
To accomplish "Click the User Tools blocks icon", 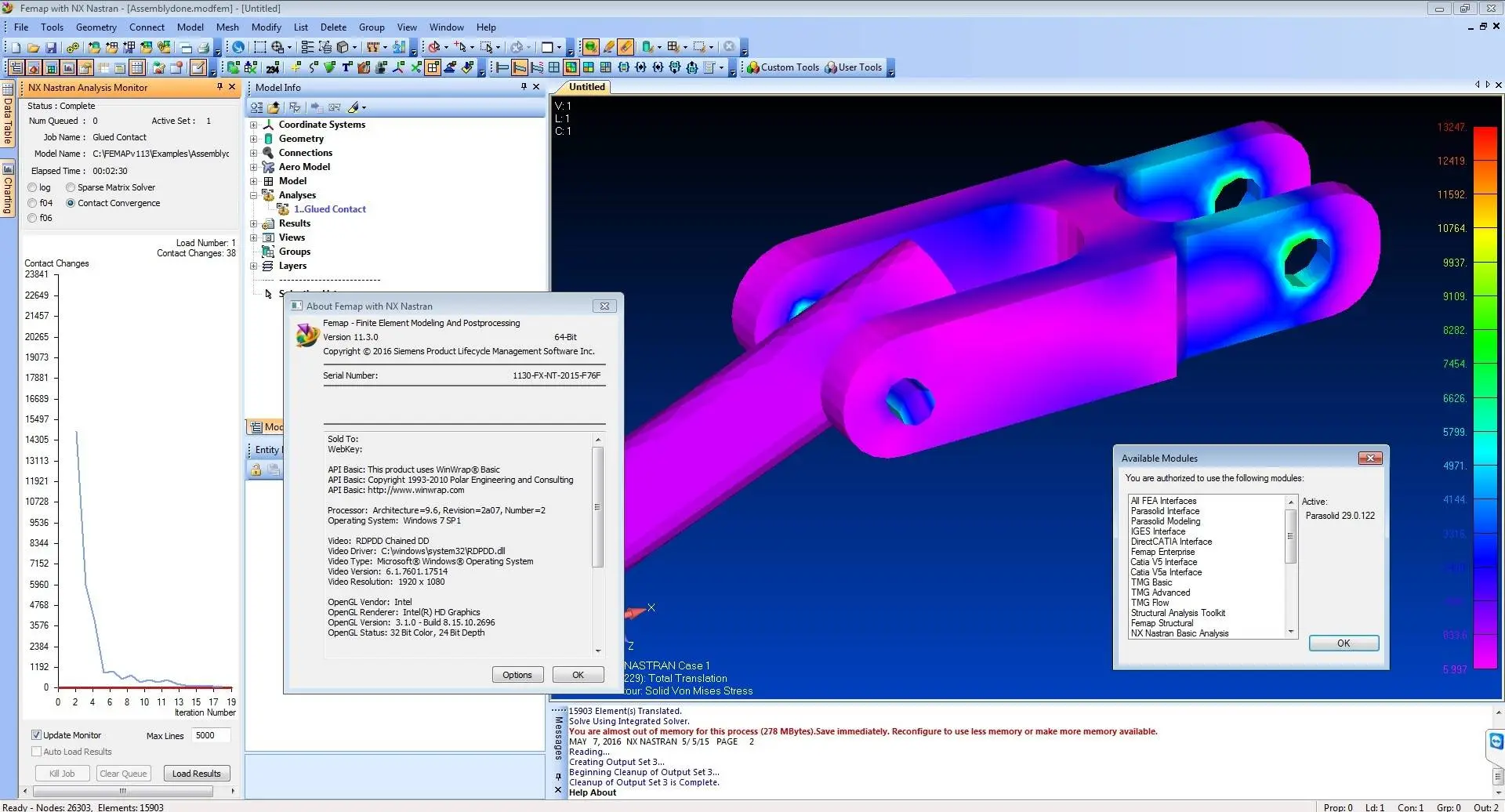I will point(831,67).
